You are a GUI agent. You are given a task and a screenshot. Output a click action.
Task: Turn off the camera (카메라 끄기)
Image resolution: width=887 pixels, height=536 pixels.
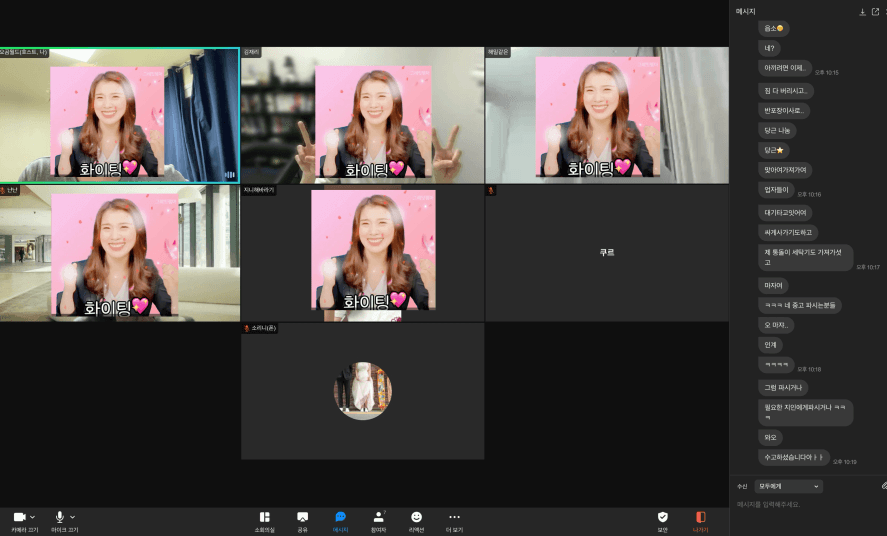(x=18, y=517)
